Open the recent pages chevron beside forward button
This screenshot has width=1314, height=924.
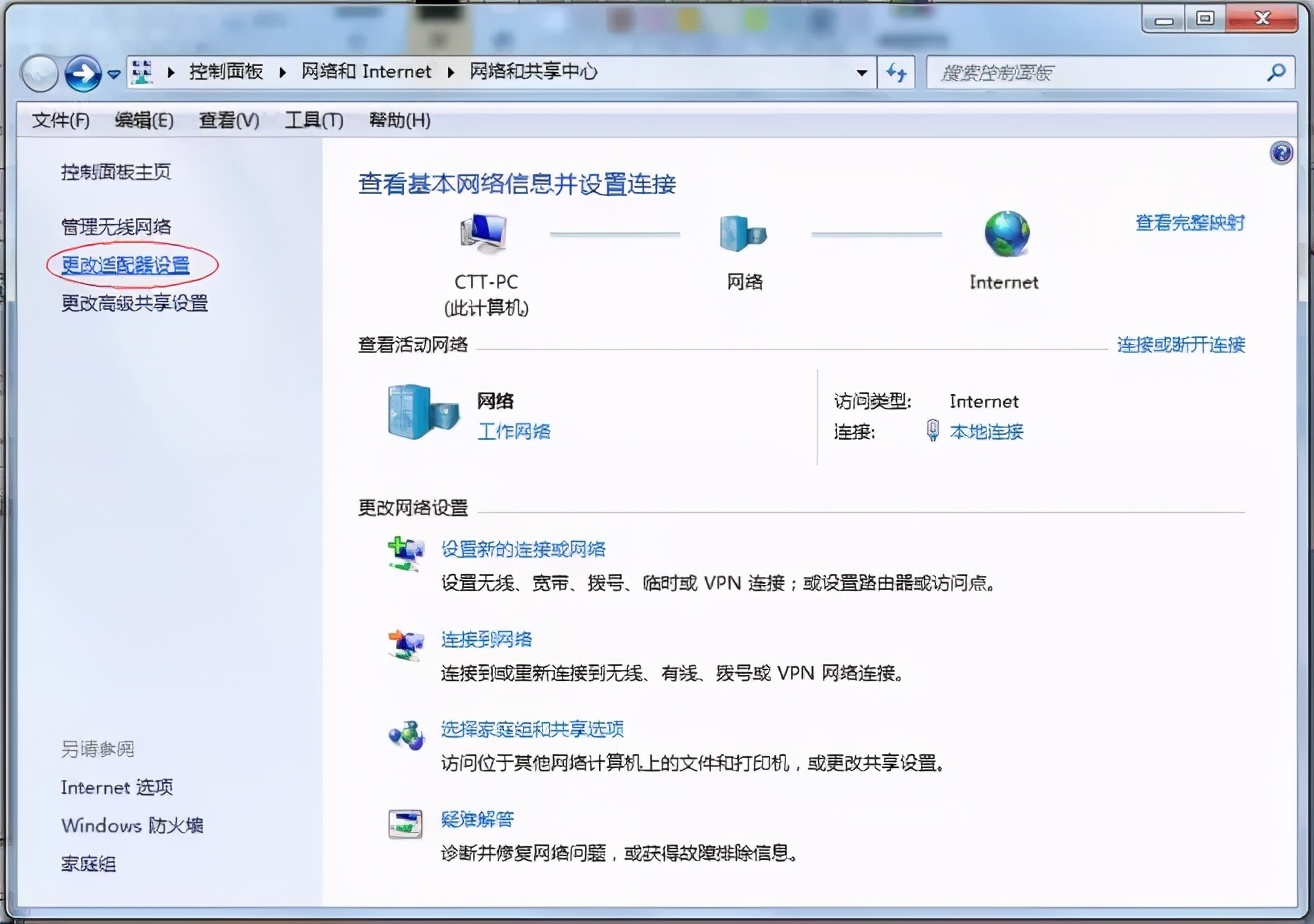click(113, 72)
